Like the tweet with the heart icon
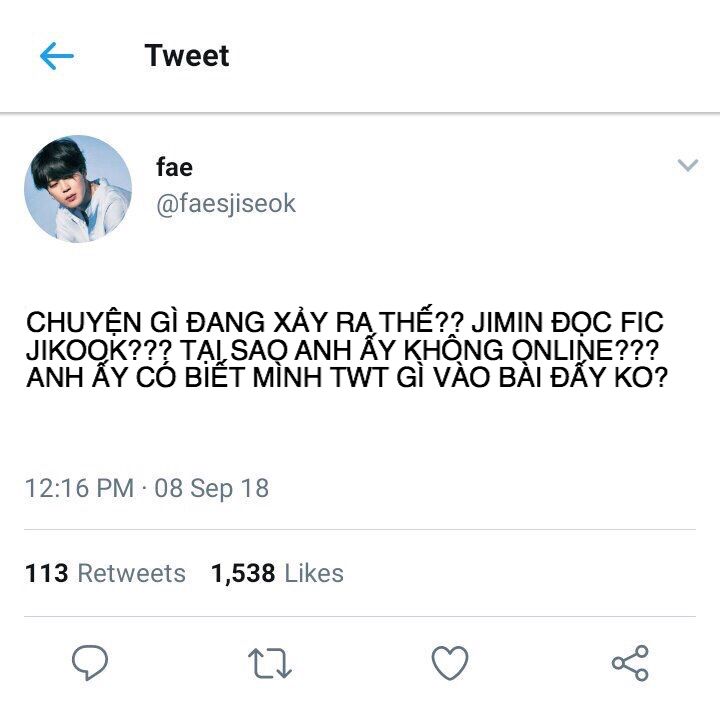Image resolution: width=720 pixels, height=704 pixels. click(x=450, y=663)
